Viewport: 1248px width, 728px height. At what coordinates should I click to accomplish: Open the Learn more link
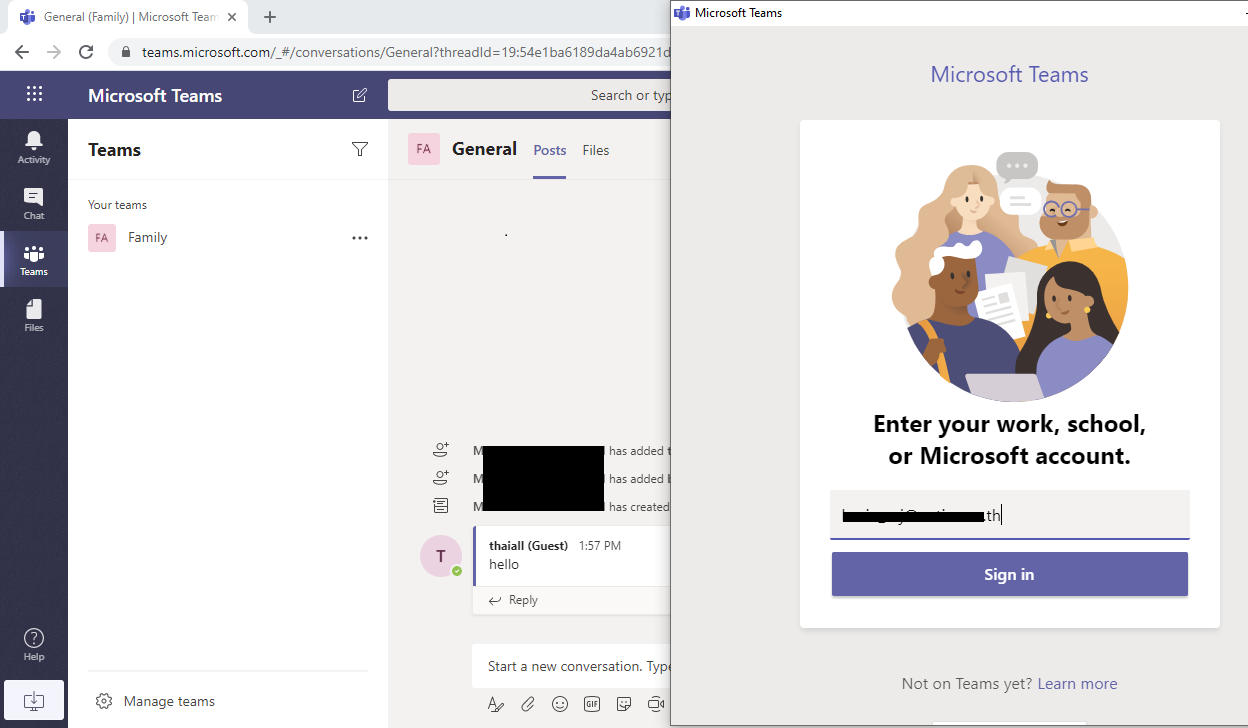coord(1077,684)
